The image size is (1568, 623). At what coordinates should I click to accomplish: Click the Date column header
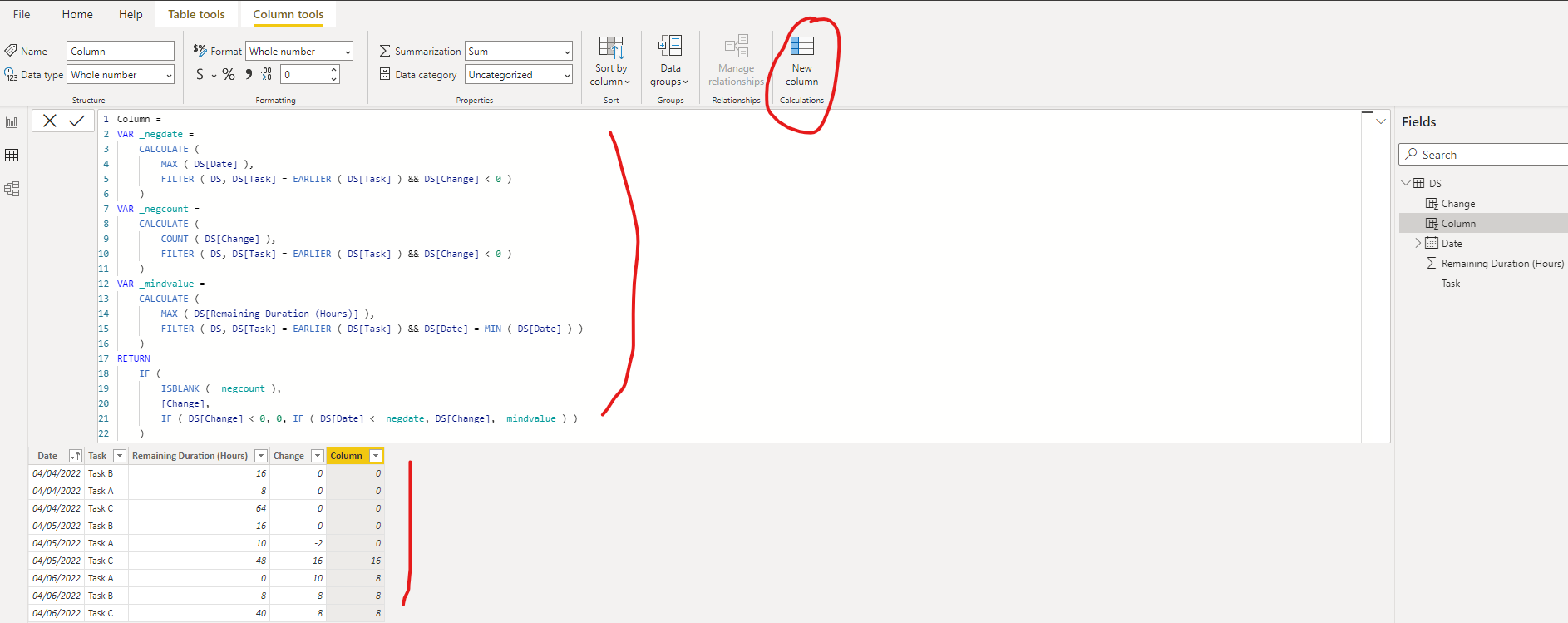pyautogui.click(x=47, y=456)
